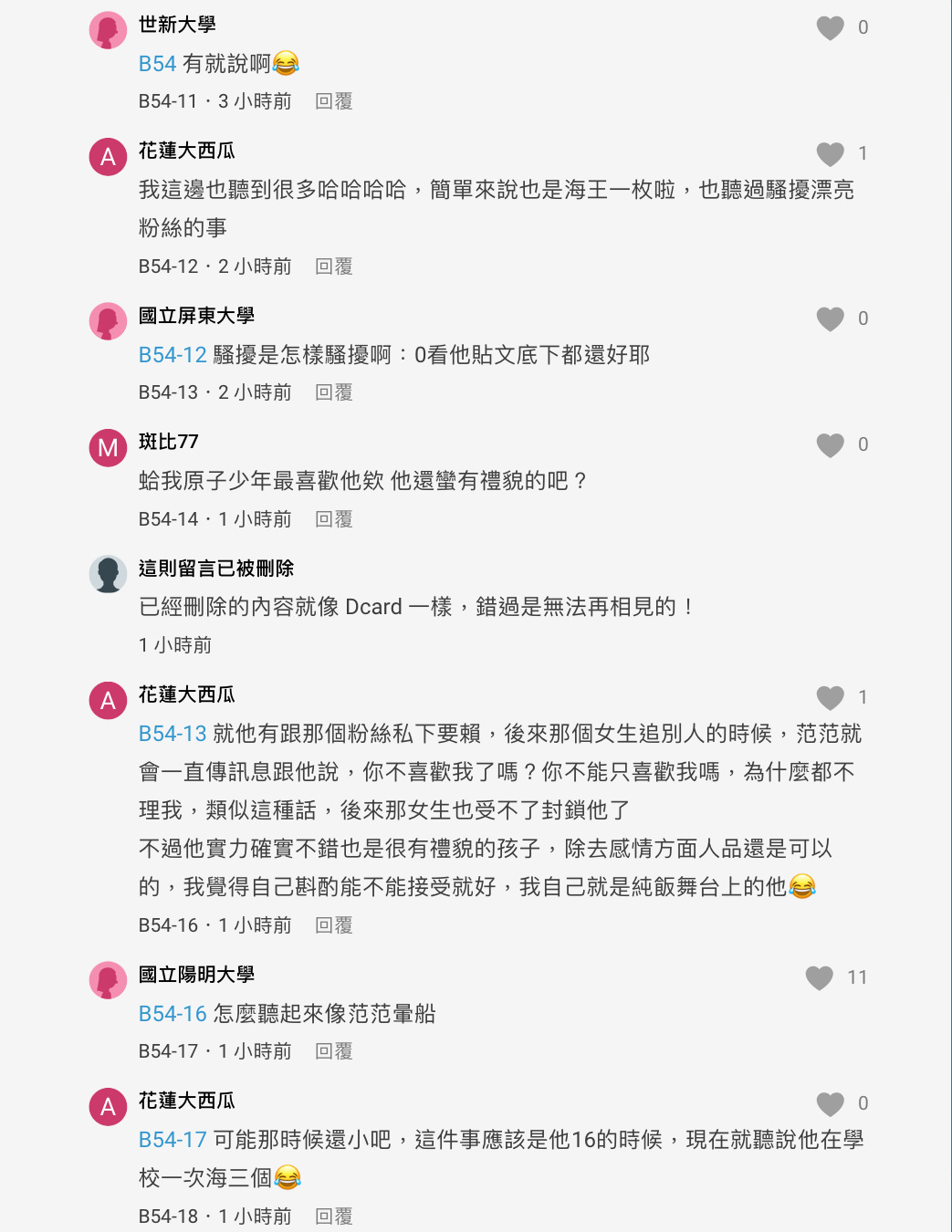Reply to comment B54-12
The image size is (952, 1232).
(334, 266)
